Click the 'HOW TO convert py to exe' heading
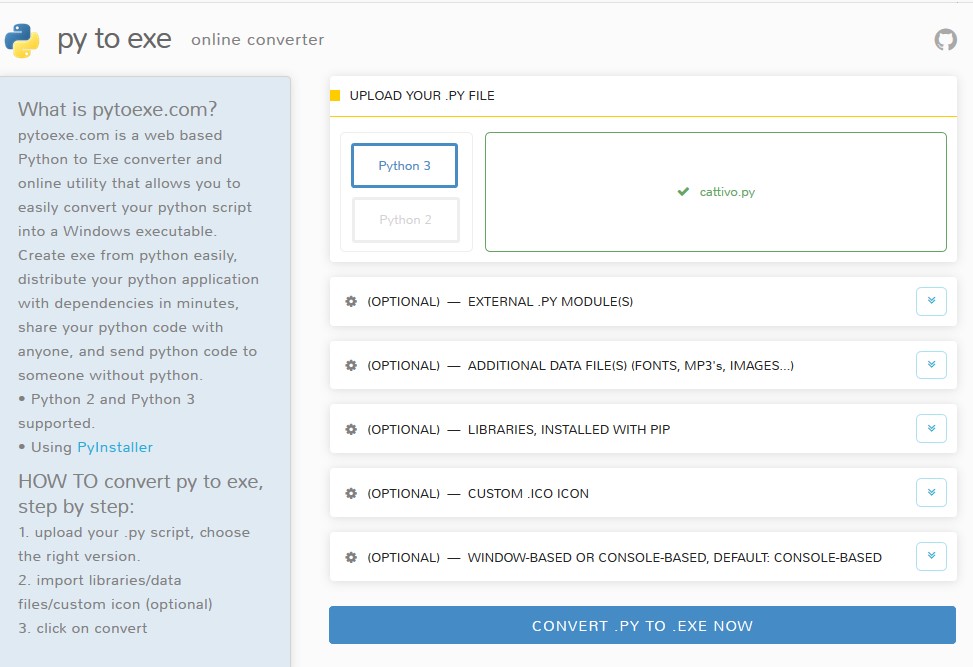This screenshot has width=973, height=667. 140,494
